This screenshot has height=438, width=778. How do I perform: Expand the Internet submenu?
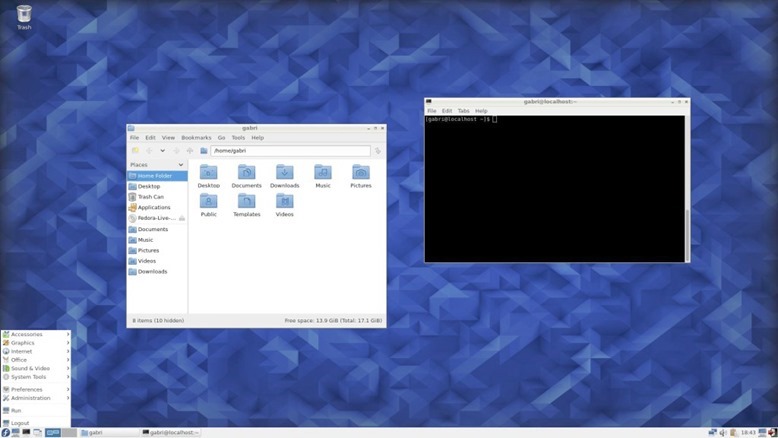coord(36,351)
